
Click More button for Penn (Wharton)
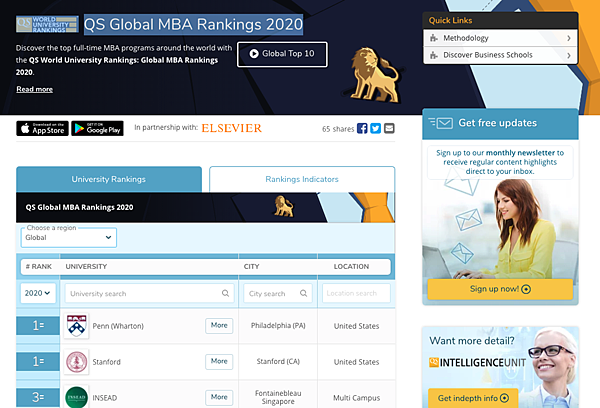click(219, 325)
